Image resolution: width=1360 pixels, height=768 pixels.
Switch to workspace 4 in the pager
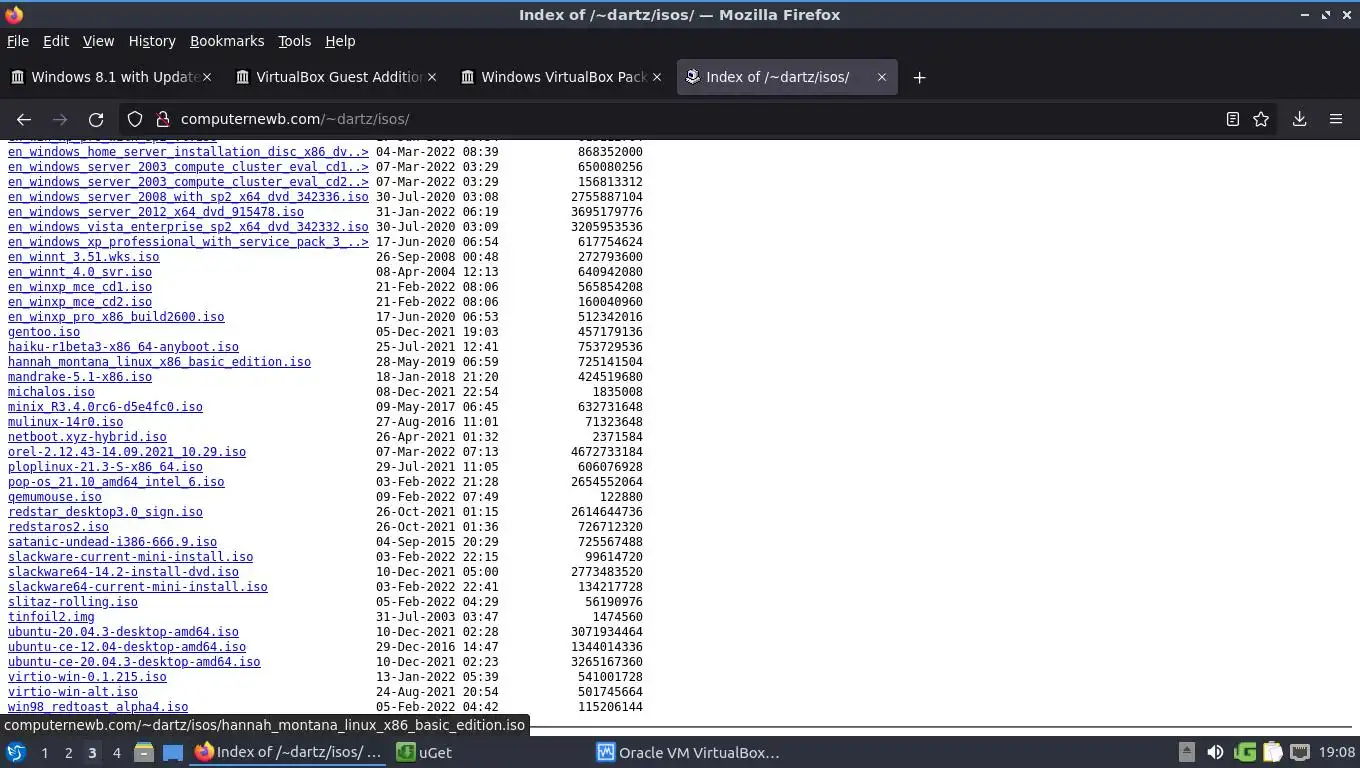[116, 752]
